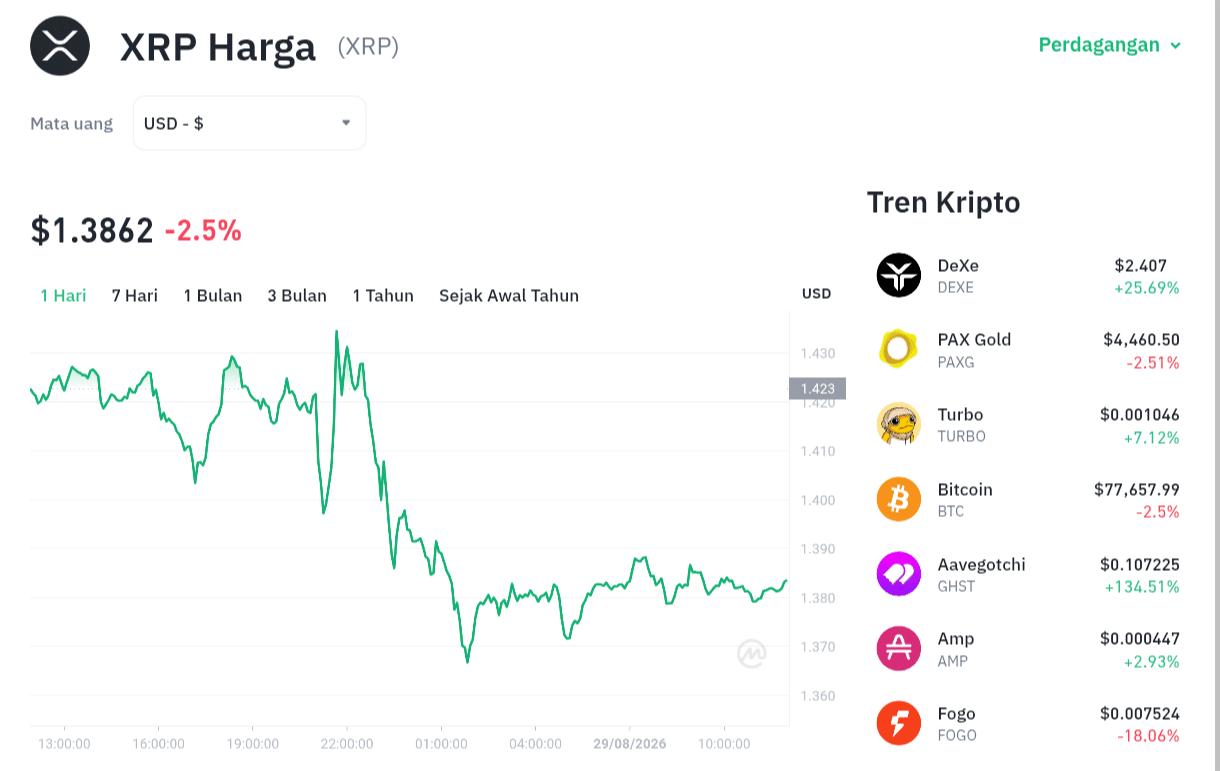The height and width of the screenshot is (771, 1220).
Task: Select the 1 Bulan chart range
Action: point(213,295)
